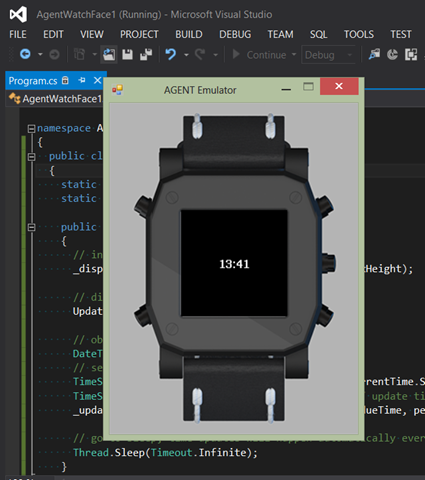Screen dimensions: 425x480
Task: Click the Visual Studio logo icon
Action: [18, 14]
